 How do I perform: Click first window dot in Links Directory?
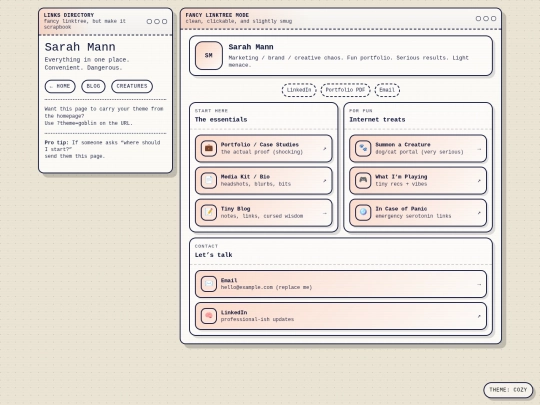pyautogui.click(x=149, y=21)
